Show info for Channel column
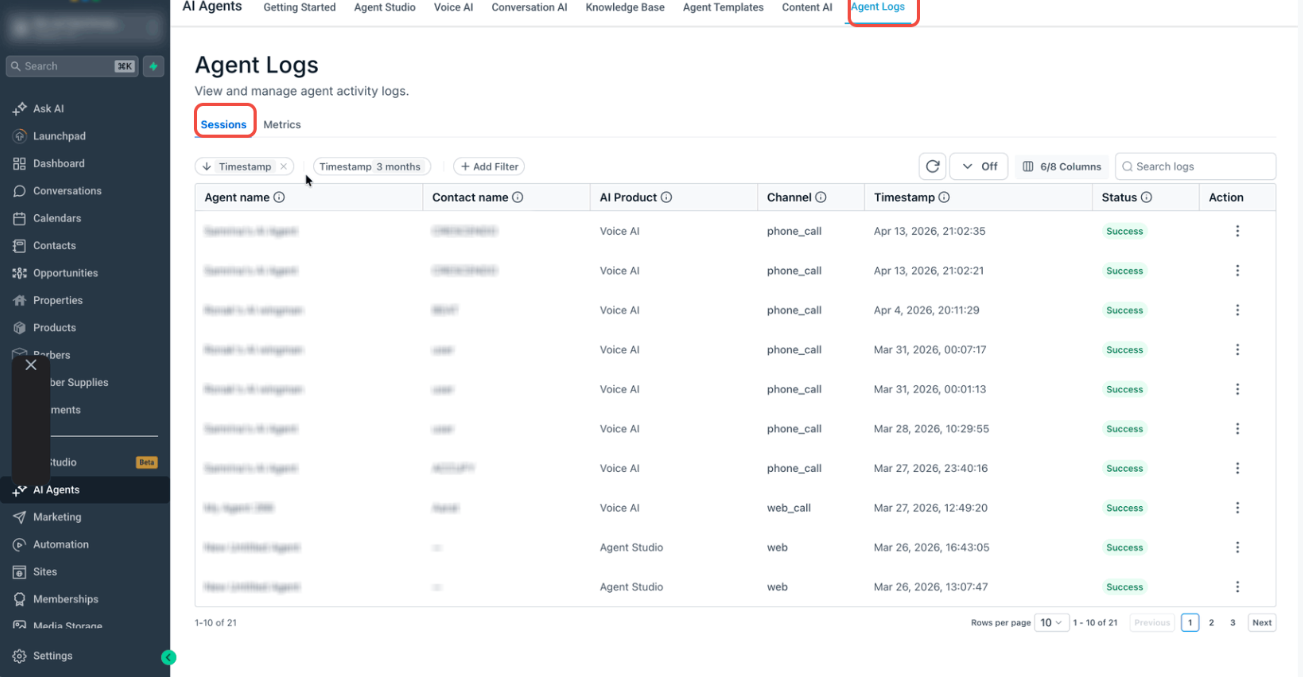The width and height of the screenshot is (1303, 677). (821, 198)
